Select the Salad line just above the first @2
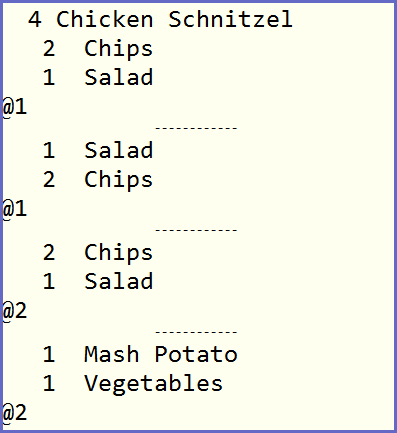397x433 pixels. tap(98, 281)
